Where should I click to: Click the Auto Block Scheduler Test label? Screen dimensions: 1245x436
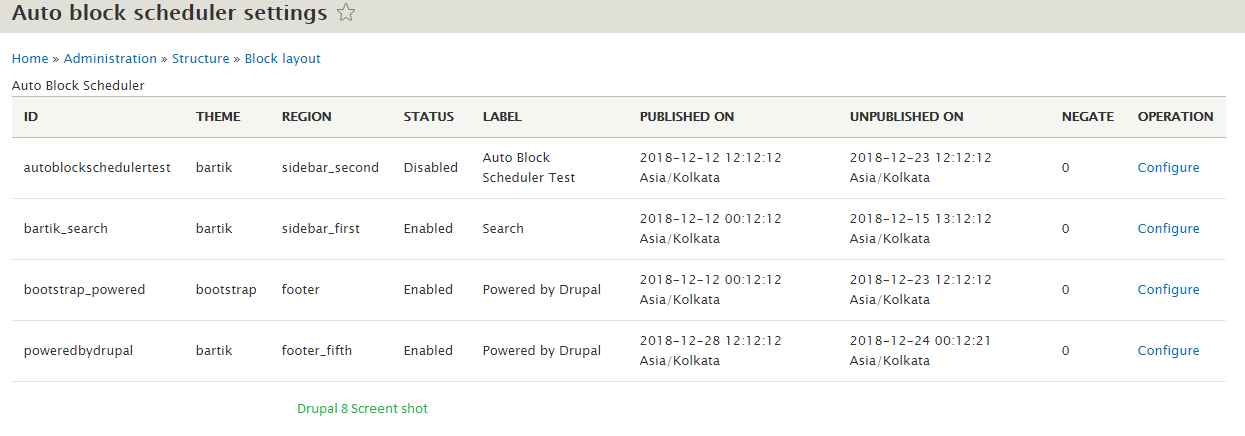(530, 168)
